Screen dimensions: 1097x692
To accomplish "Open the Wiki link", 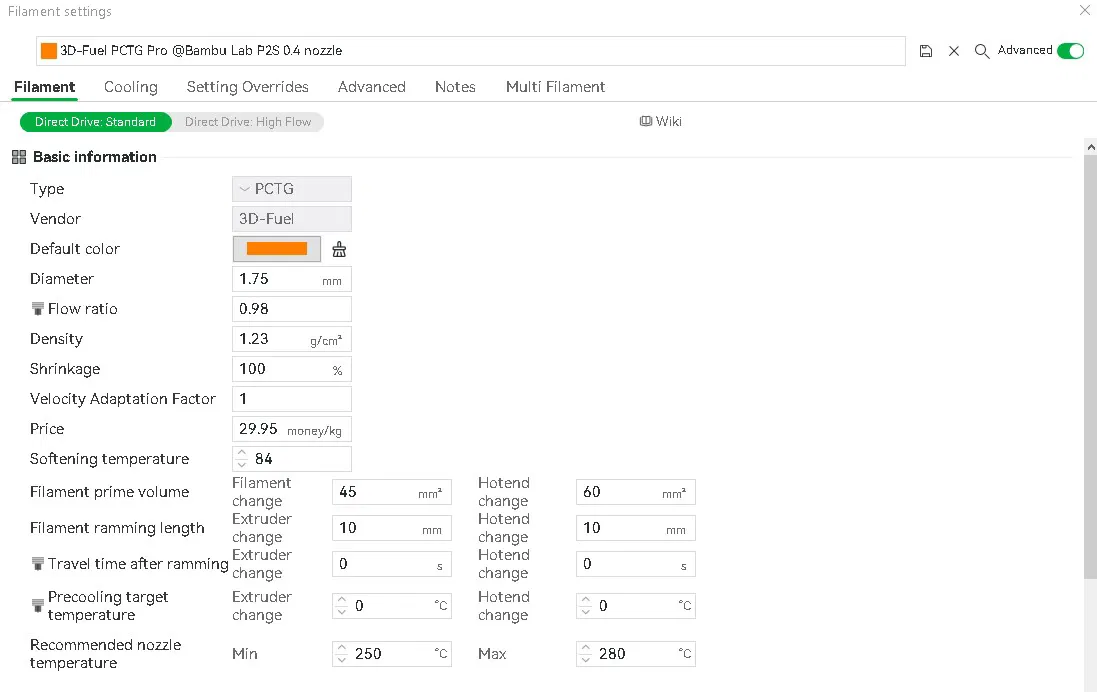I will 661,122.
